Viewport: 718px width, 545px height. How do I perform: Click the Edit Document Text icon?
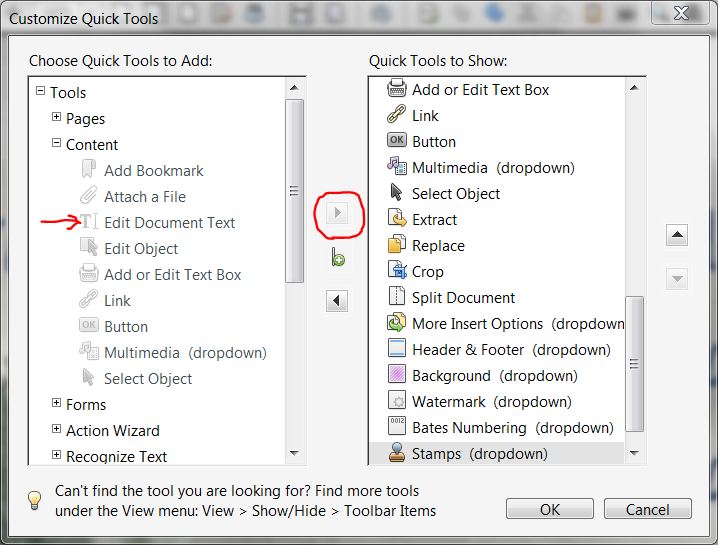(x=89, y=221)
